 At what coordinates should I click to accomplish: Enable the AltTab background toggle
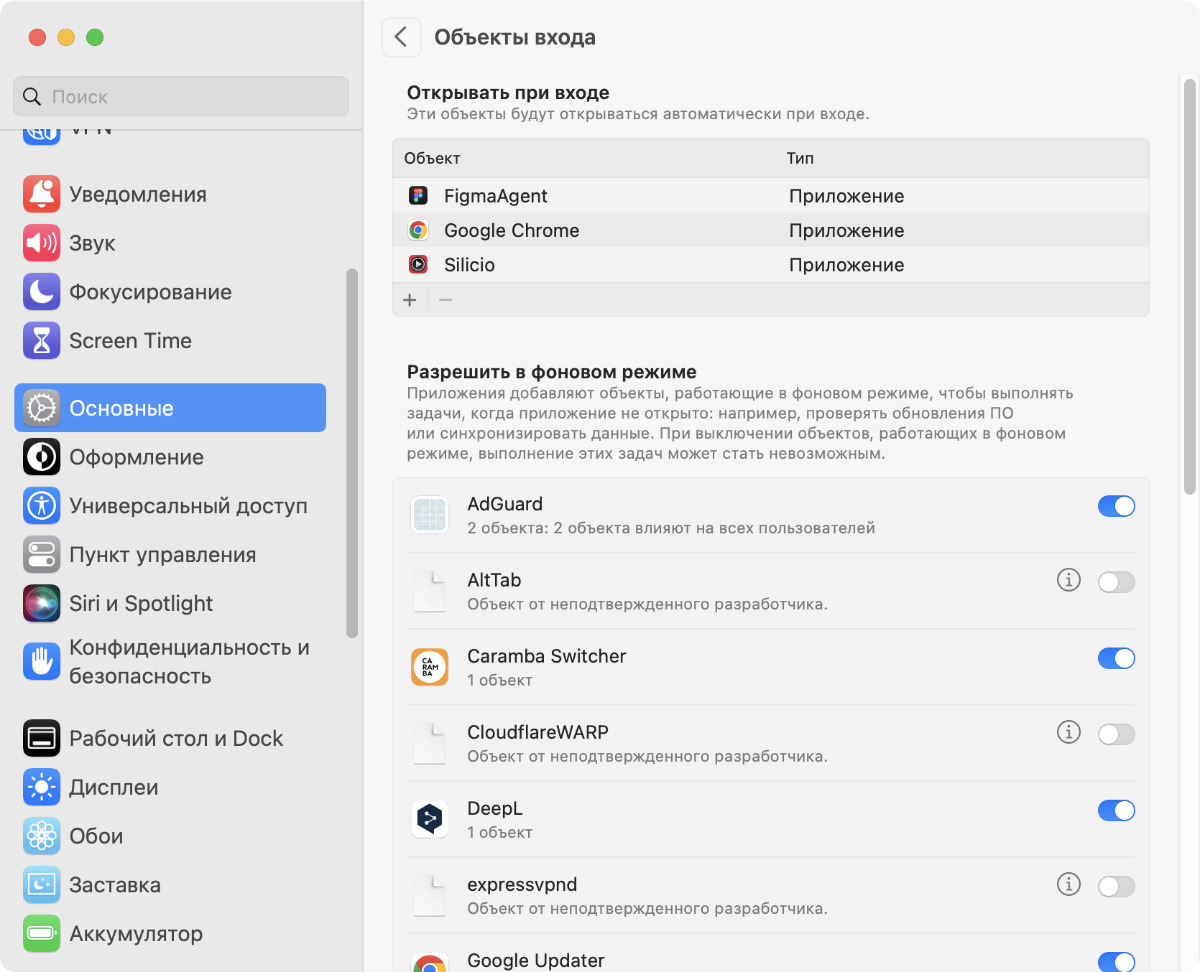pyautogui.click(x=1116, y=582)
